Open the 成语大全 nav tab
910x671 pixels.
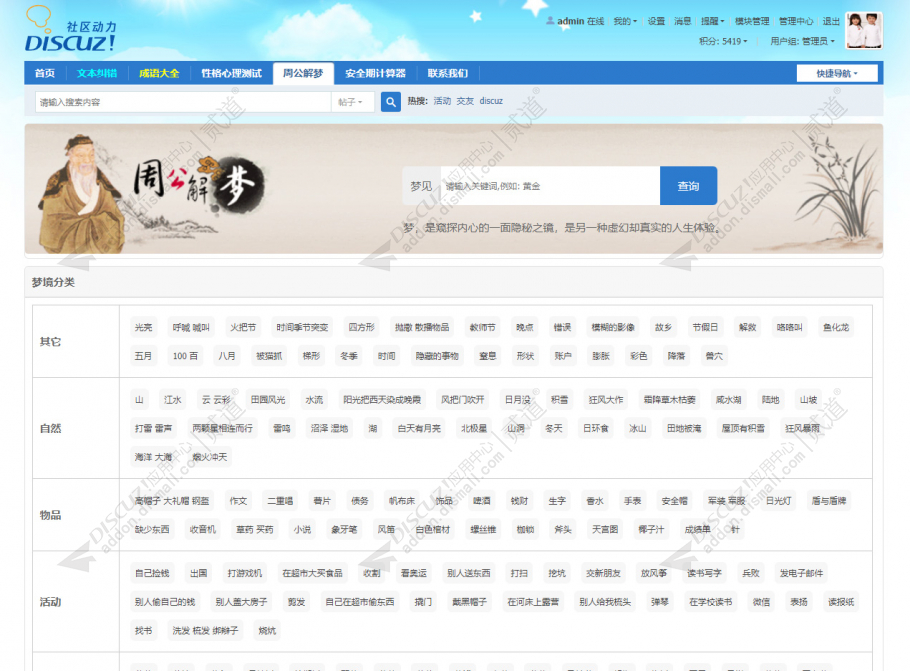[158, 73]
